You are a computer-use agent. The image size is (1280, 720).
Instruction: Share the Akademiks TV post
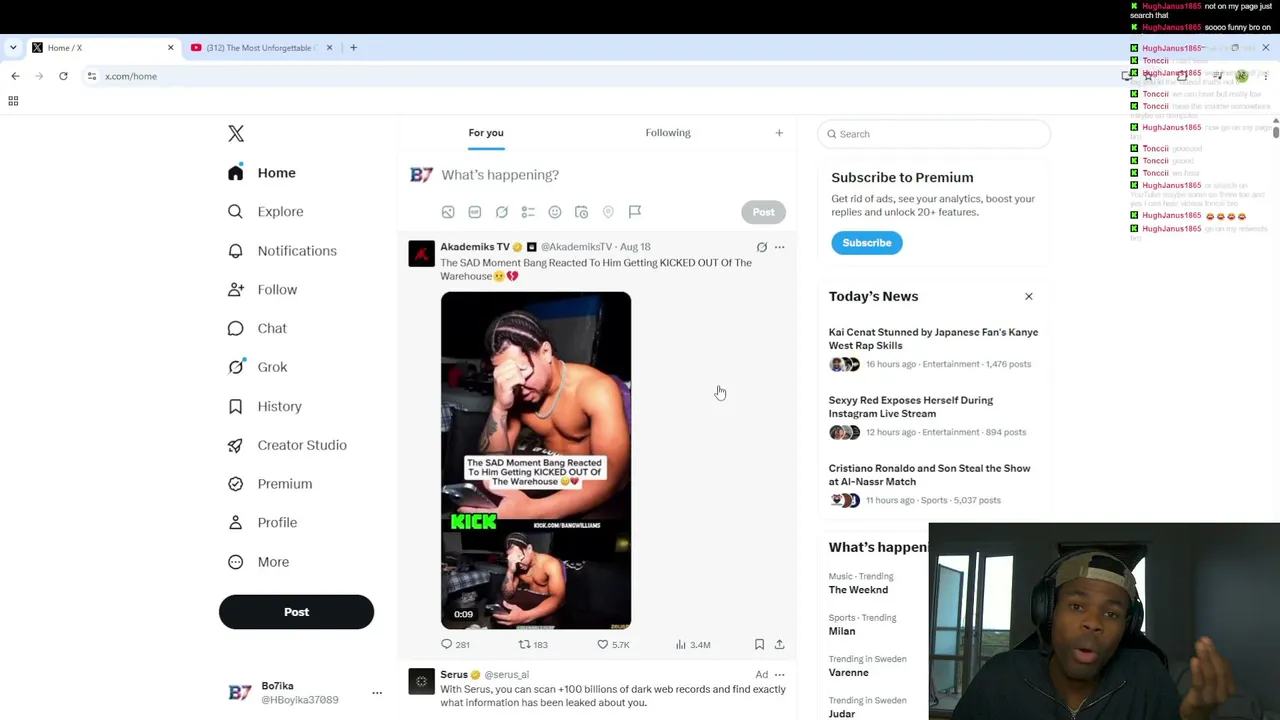(780, 645)
